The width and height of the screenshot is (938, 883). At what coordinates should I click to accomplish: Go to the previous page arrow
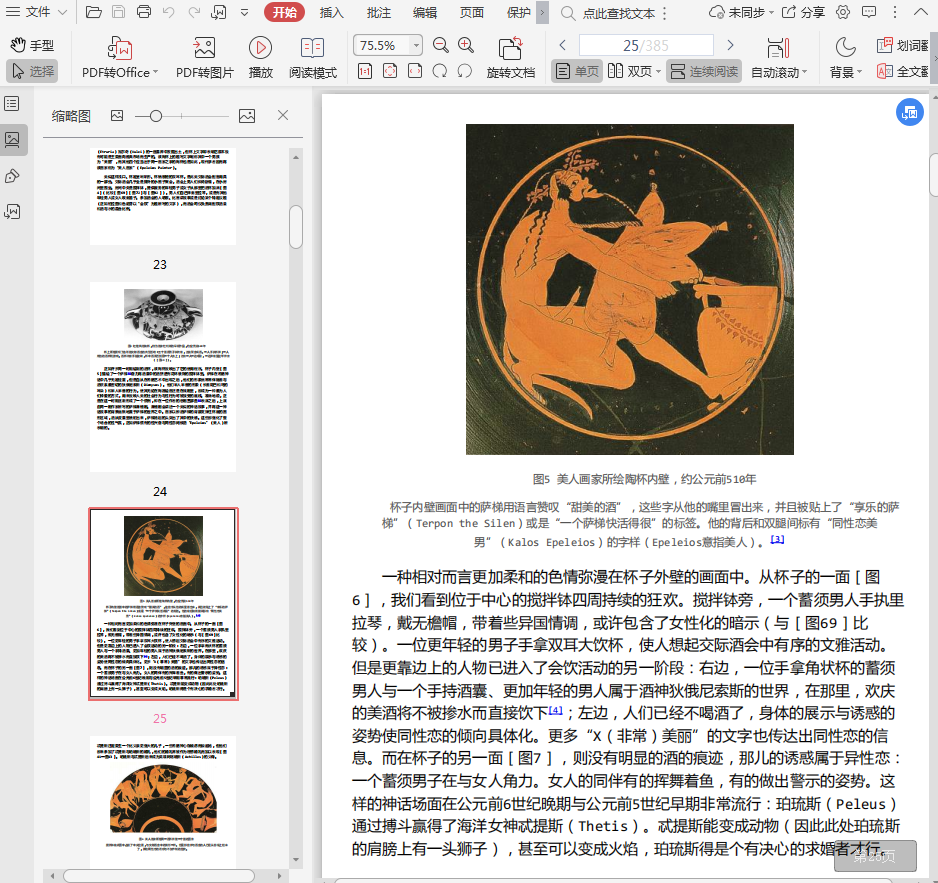pos(562,45)
